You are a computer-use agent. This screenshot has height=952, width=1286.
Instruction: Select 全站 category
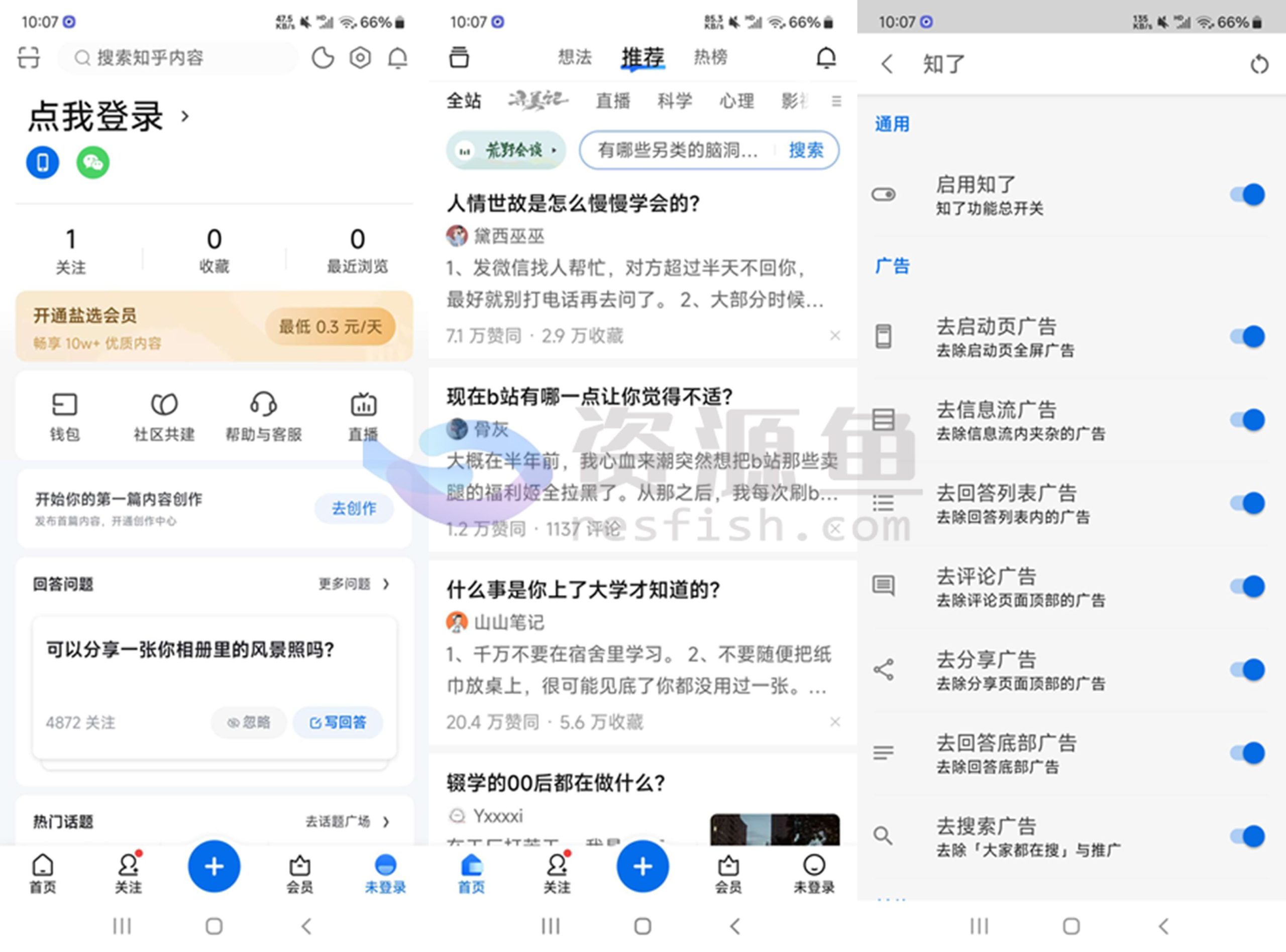point(464,101)
